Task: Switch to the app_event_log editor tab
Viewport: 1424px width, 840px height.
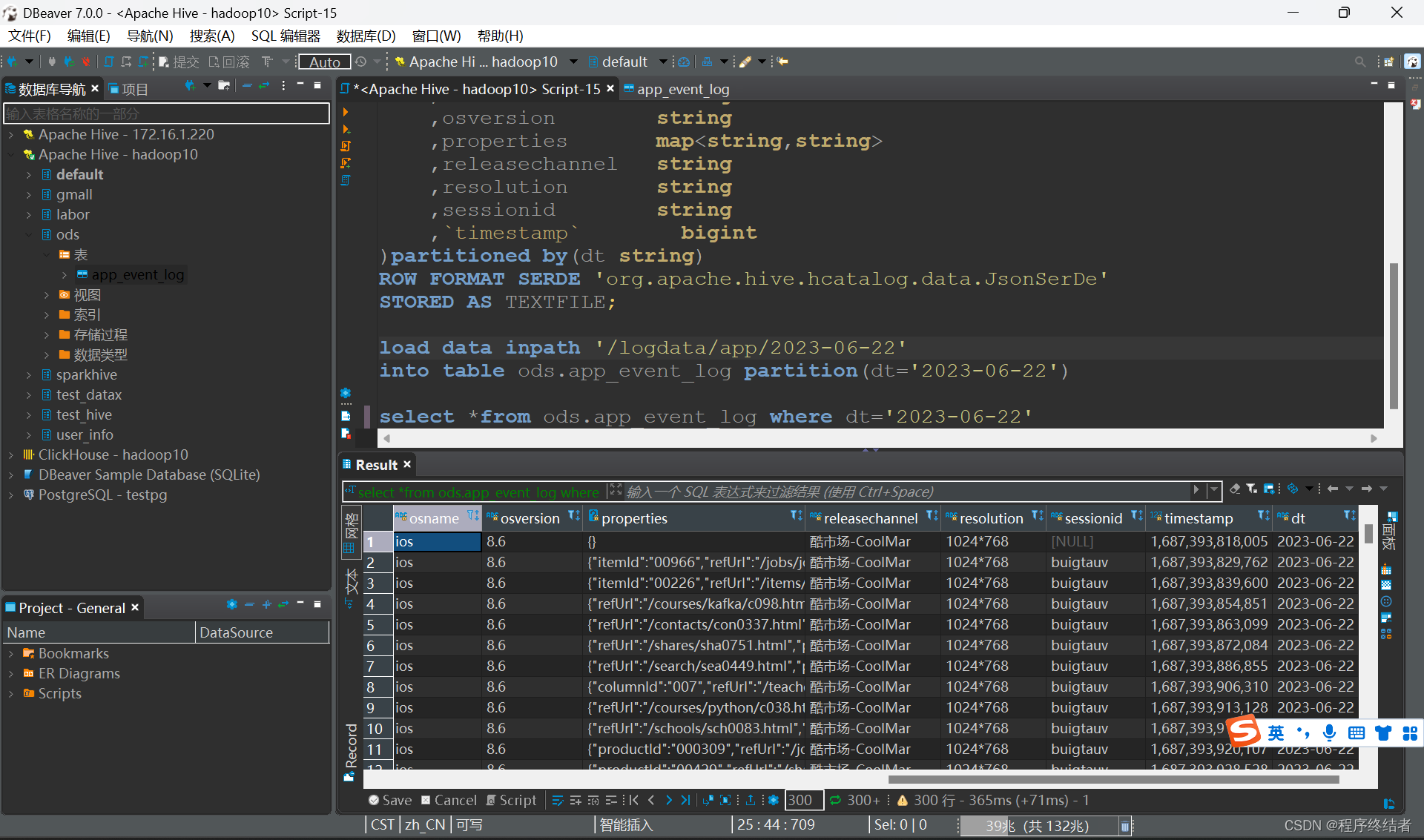Action: coord(676,89)
